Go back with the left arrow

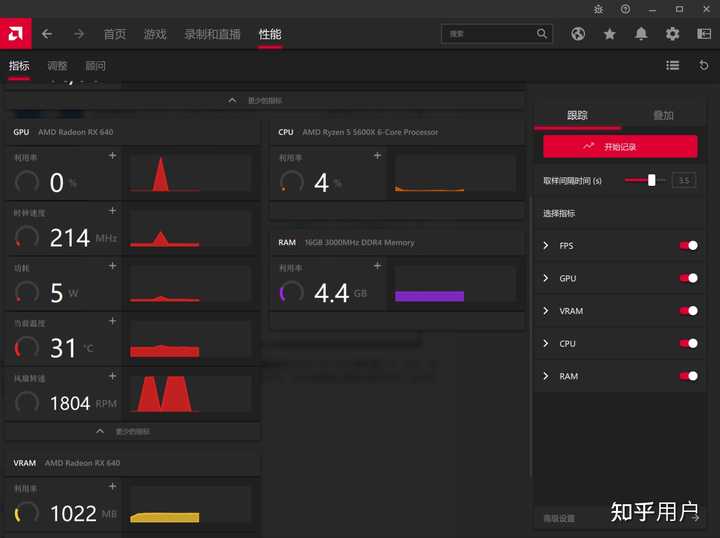(47, 34)
